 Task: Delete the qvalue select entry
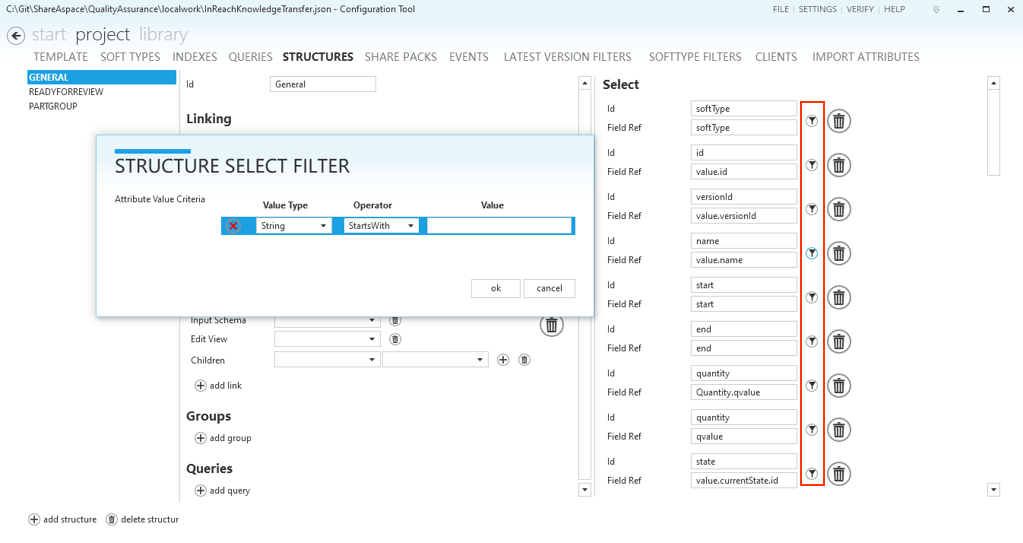click(x=839, y=429)
